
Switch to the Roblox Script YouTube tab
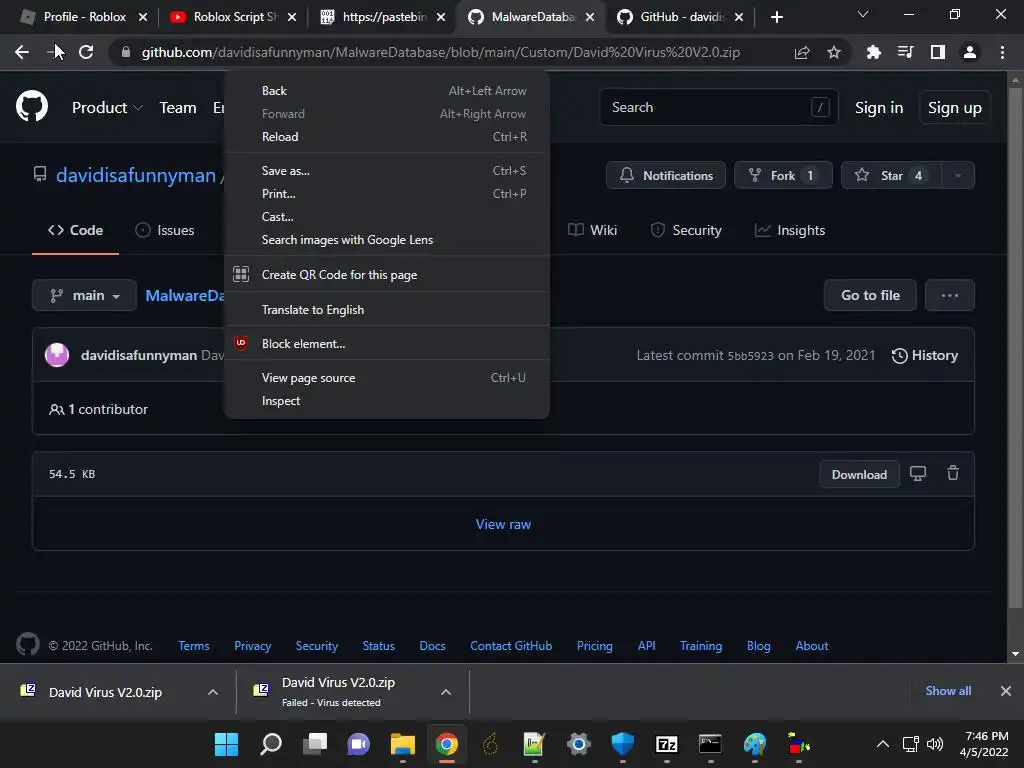pos(234,17)
